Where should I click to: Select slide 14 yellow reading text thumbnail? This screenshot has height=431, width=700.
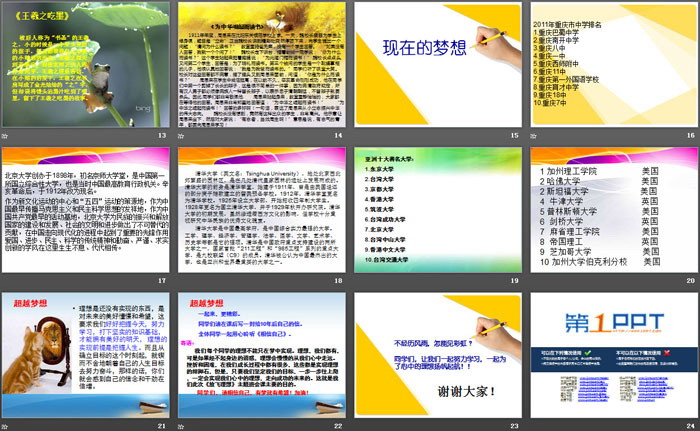(x=262, y=65)
